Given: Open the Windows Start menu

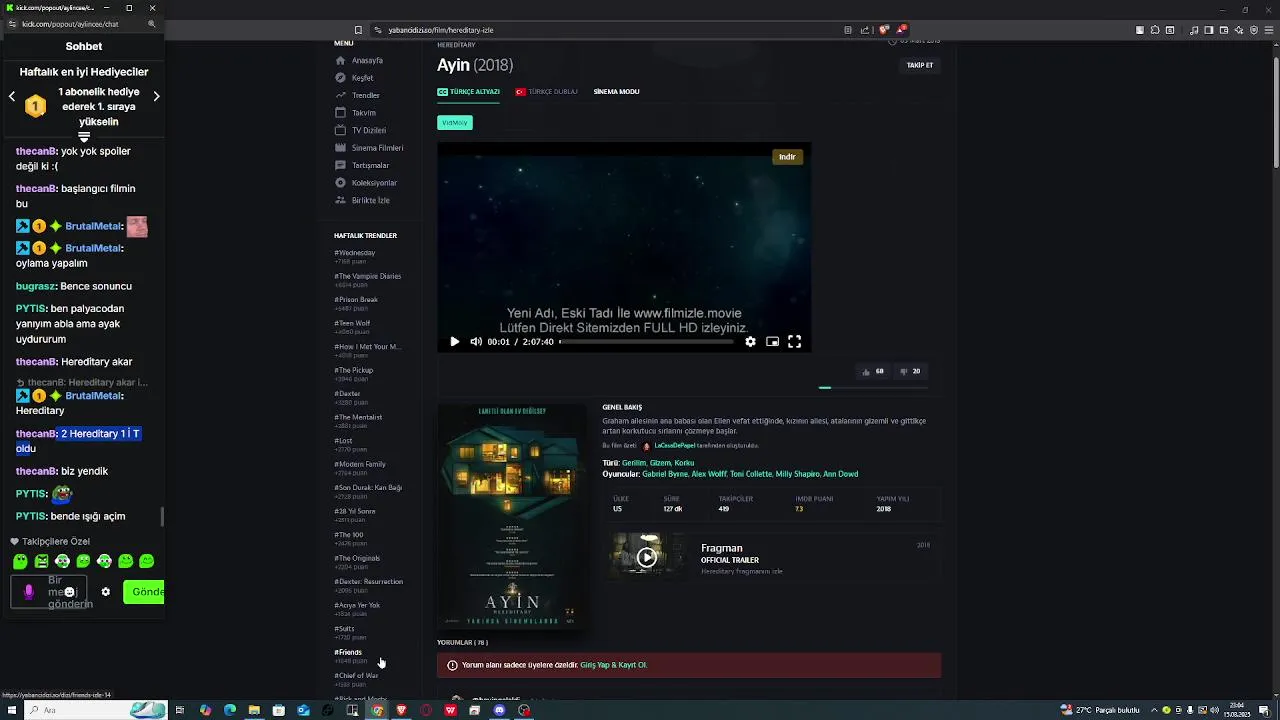Looking at the screenshot, I should 10,710.
